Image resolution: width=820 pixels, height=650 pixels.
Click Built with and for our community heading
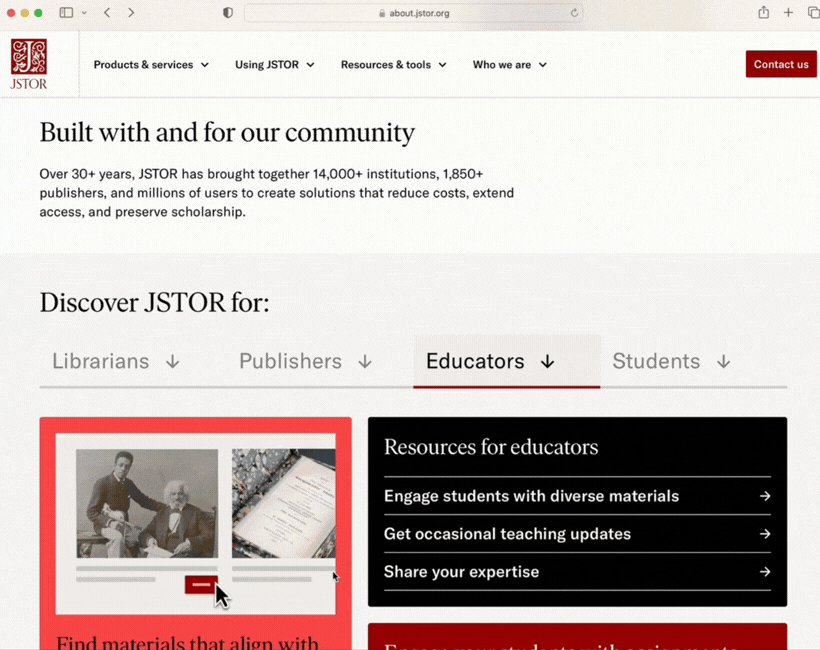click(x=227, y=133)
